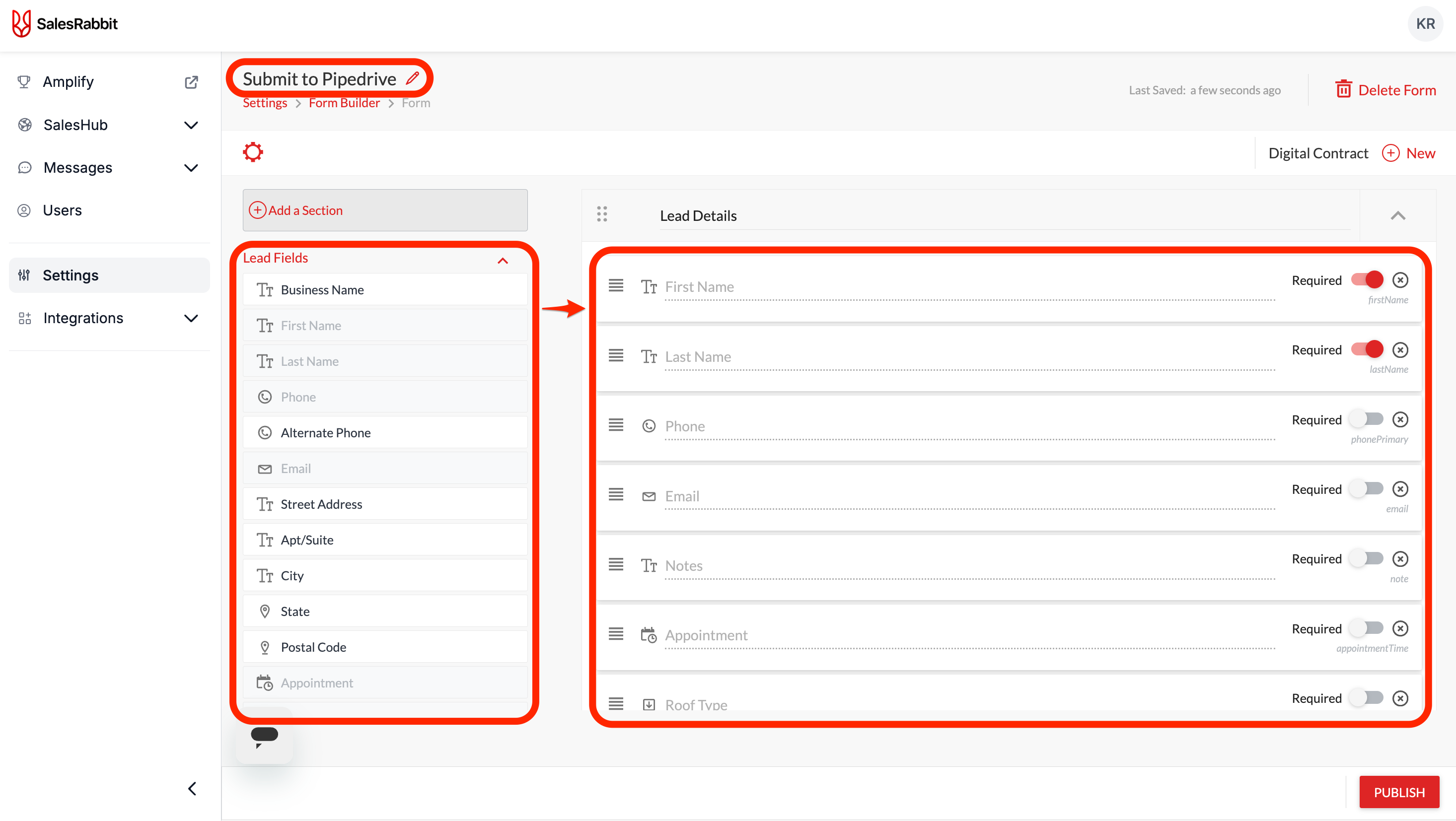Remove the Notes field with X icon
Screen dimensions: 1456x821
pos(1399,559)
